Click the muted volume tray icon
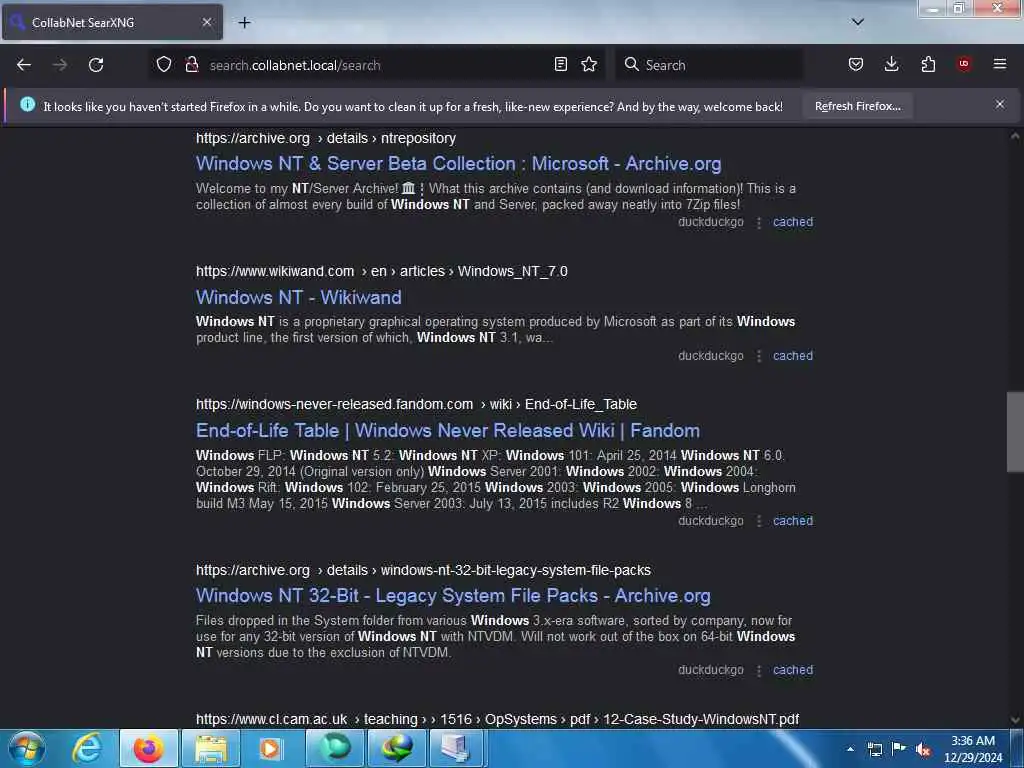 pyautogui.click(x=923, y=749)
